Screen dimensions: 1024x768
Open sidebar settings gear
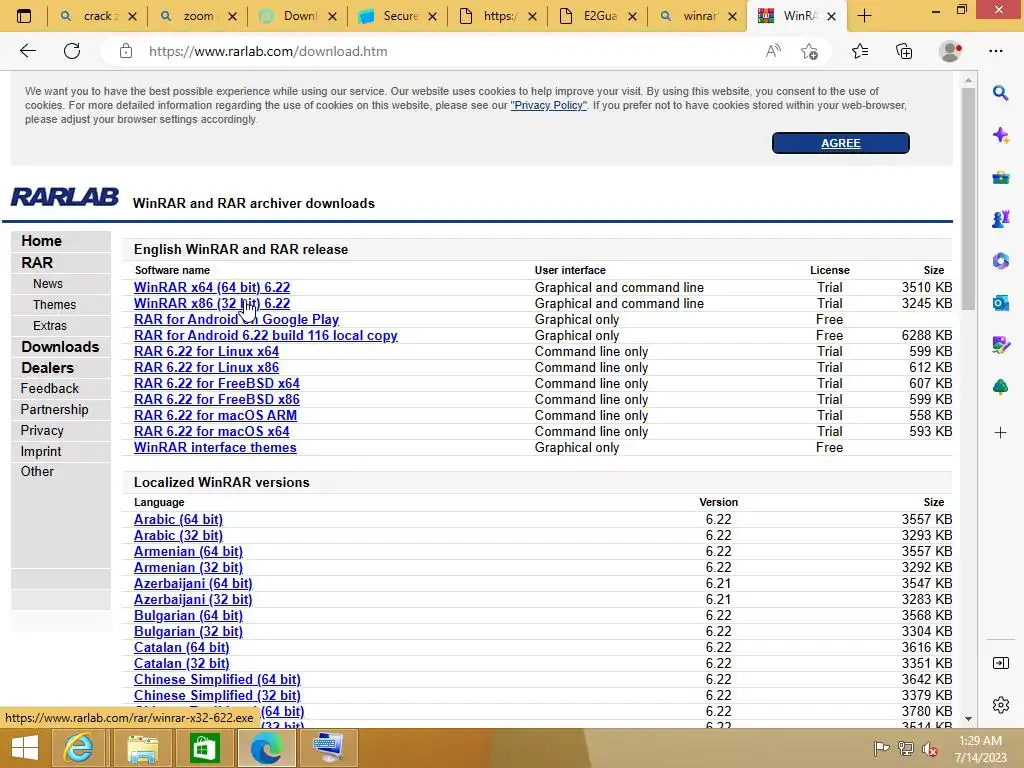1000,705
